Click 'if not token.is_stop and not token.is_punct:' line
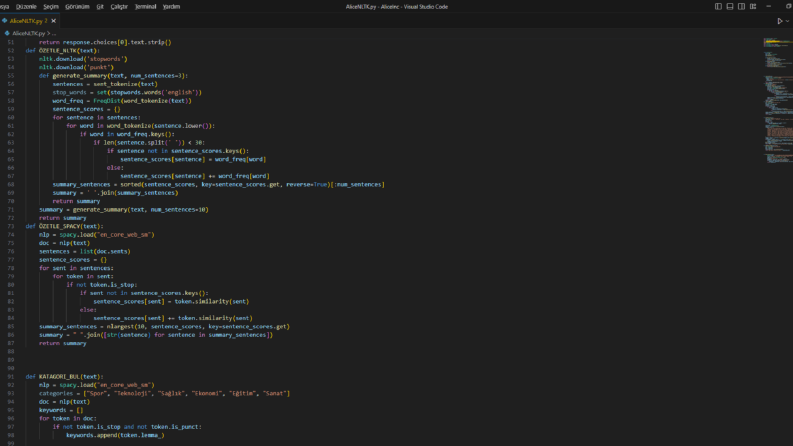 pyautogui.click(x=127, y=427)
